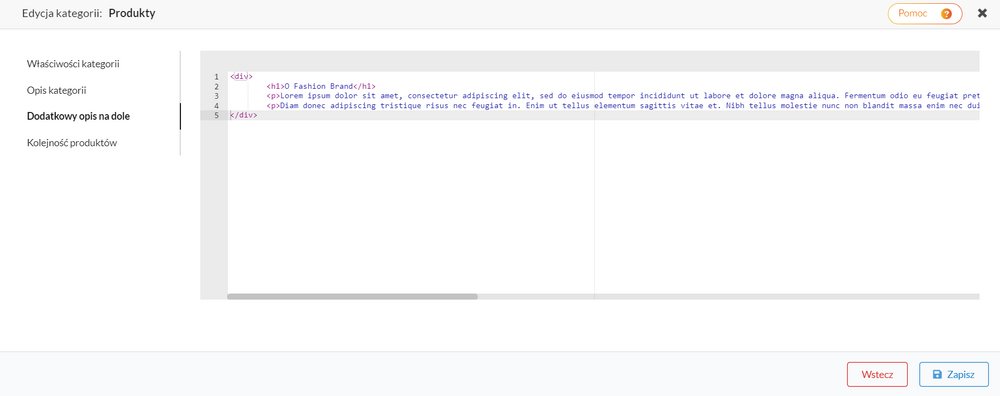
Task: Click the Wstecz button
Action: click(x=877, y=374)
